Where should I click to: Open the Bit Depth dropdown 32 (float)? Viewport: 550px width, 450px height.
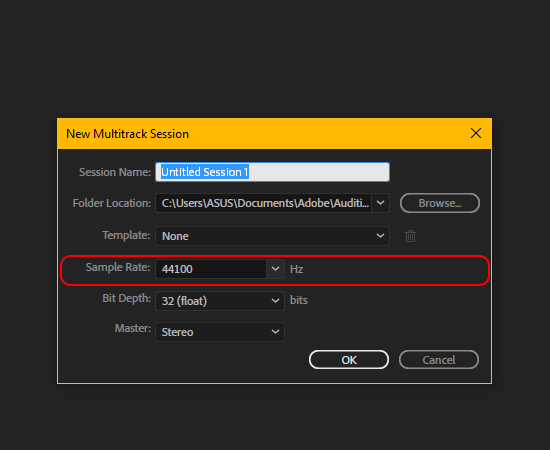(220, 301)
